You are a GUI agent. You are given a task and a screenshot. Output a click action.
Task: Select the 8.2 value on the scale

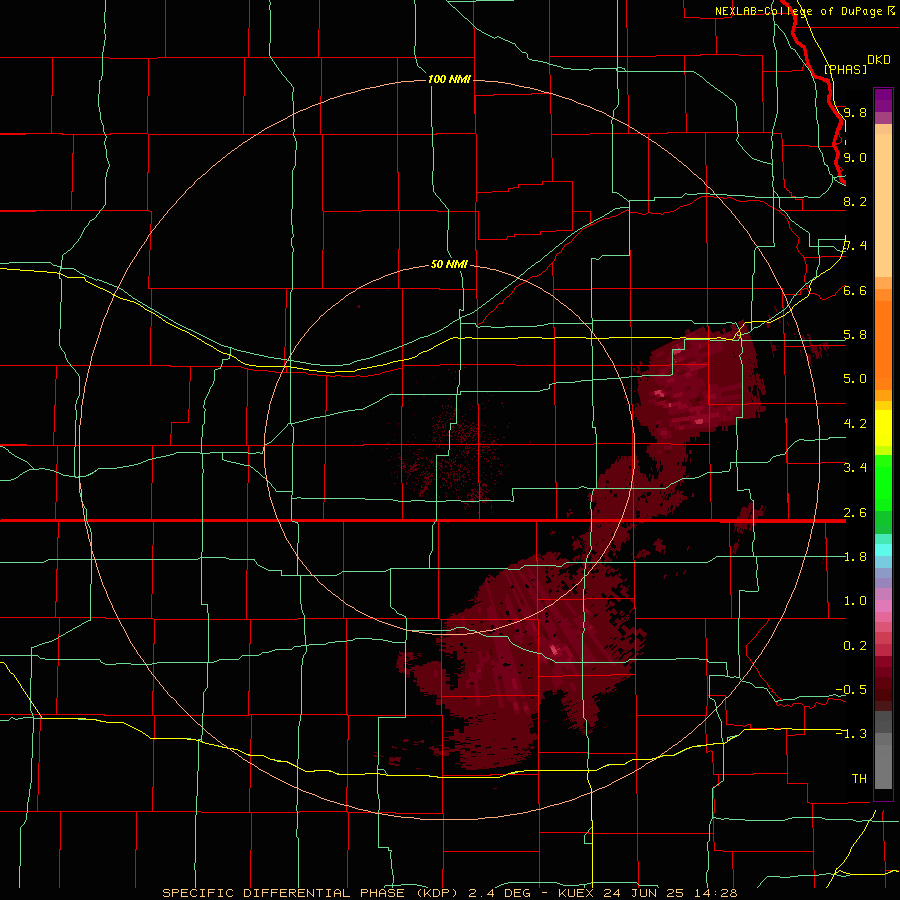point(855,201)
